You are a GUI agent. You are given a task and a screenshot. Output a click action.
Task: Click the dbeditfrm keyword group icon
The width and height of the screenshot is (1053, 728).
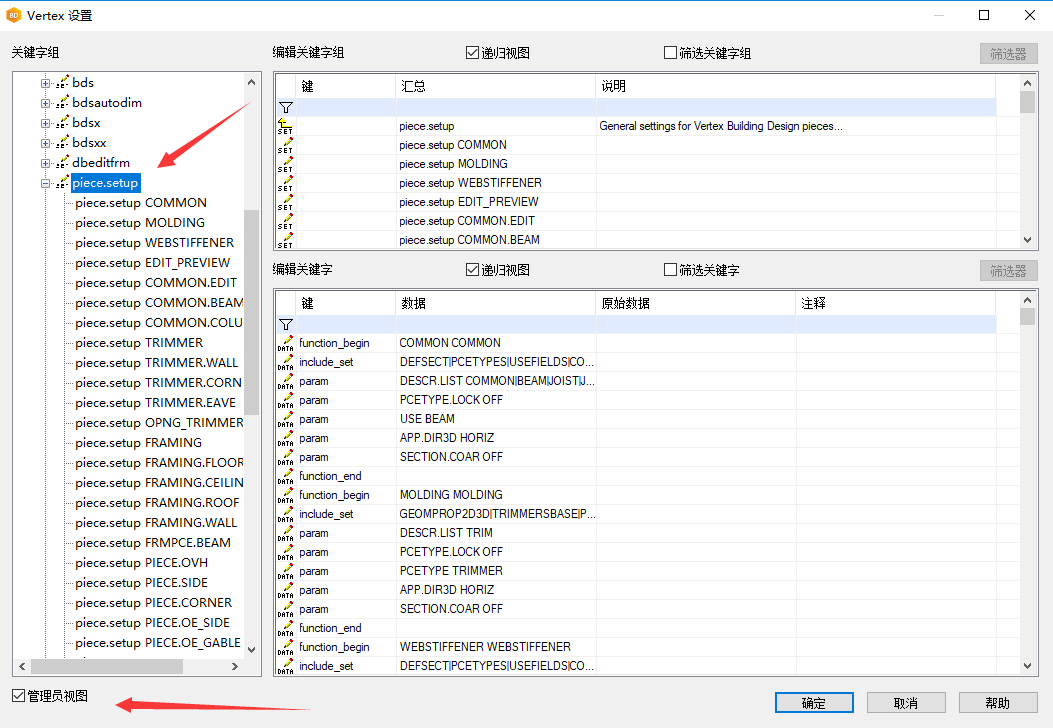62,163
